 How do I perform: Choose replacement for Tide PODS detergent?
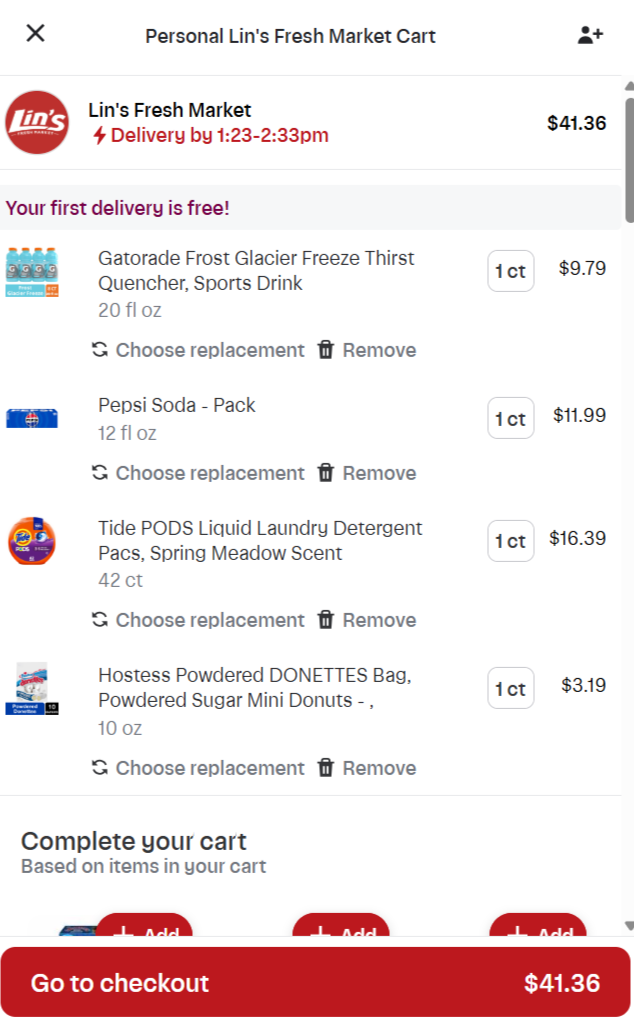tap(198, 620)
